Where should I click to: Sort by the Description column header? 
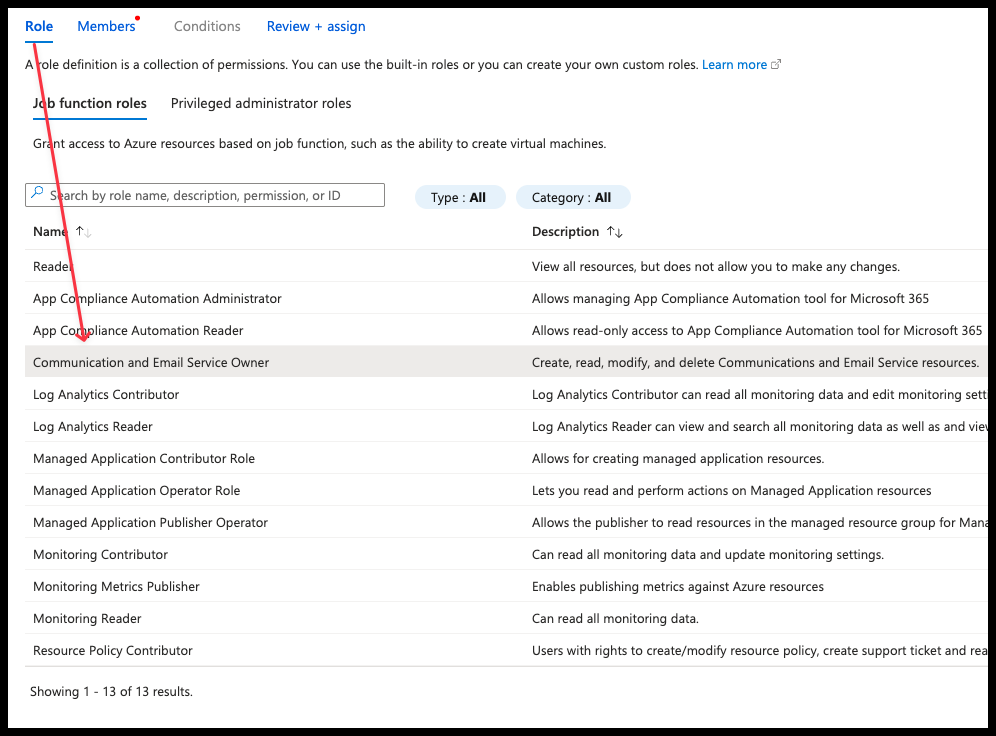[565, 232]
